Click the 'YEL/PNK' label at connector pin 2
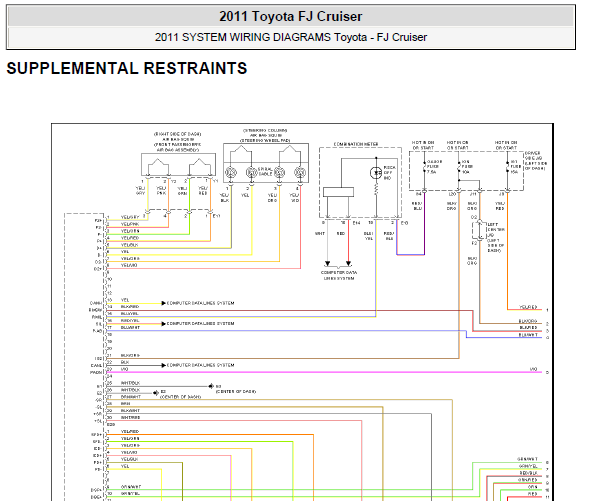 129,224
